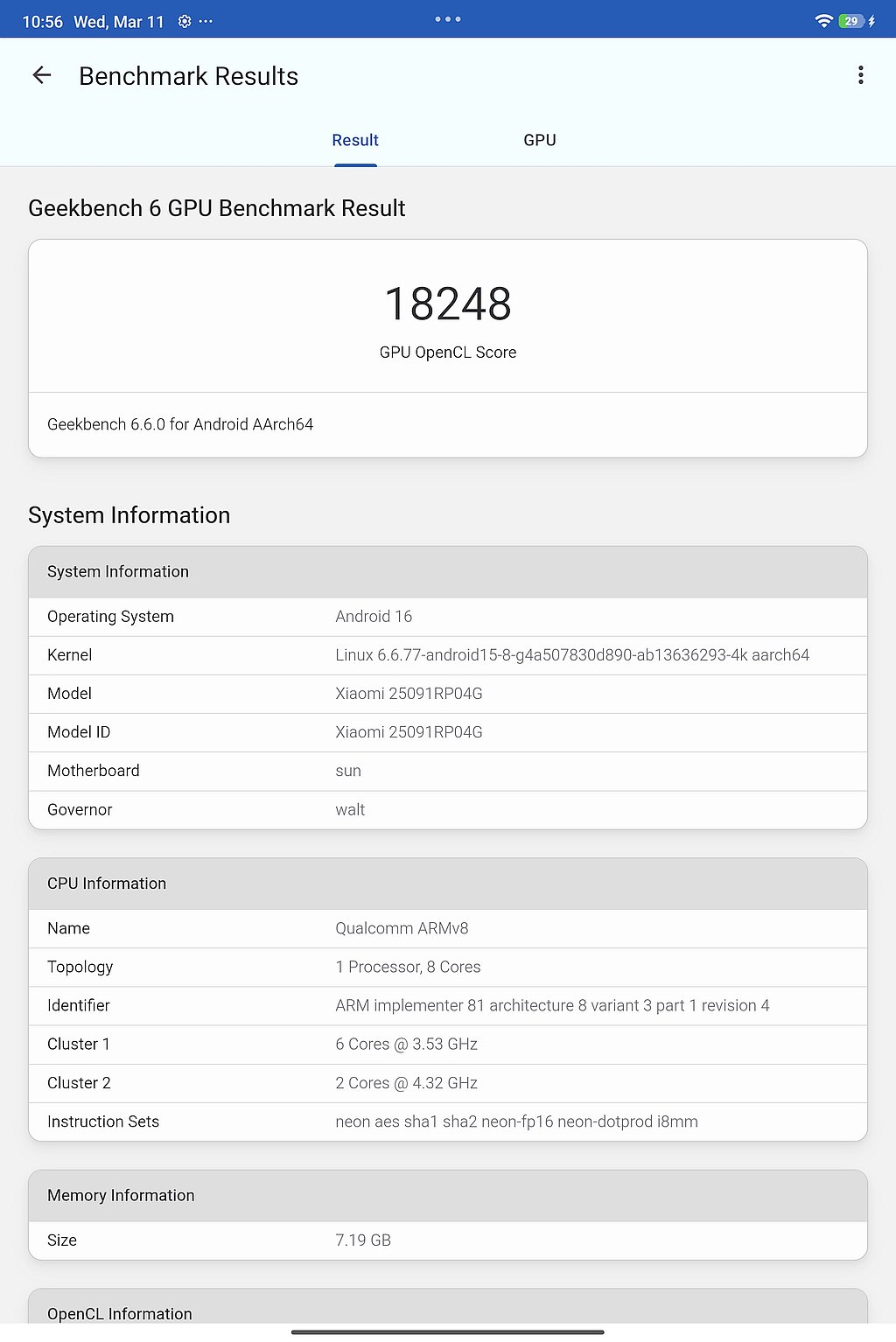Select the Kernel version row

click(448, 655)
